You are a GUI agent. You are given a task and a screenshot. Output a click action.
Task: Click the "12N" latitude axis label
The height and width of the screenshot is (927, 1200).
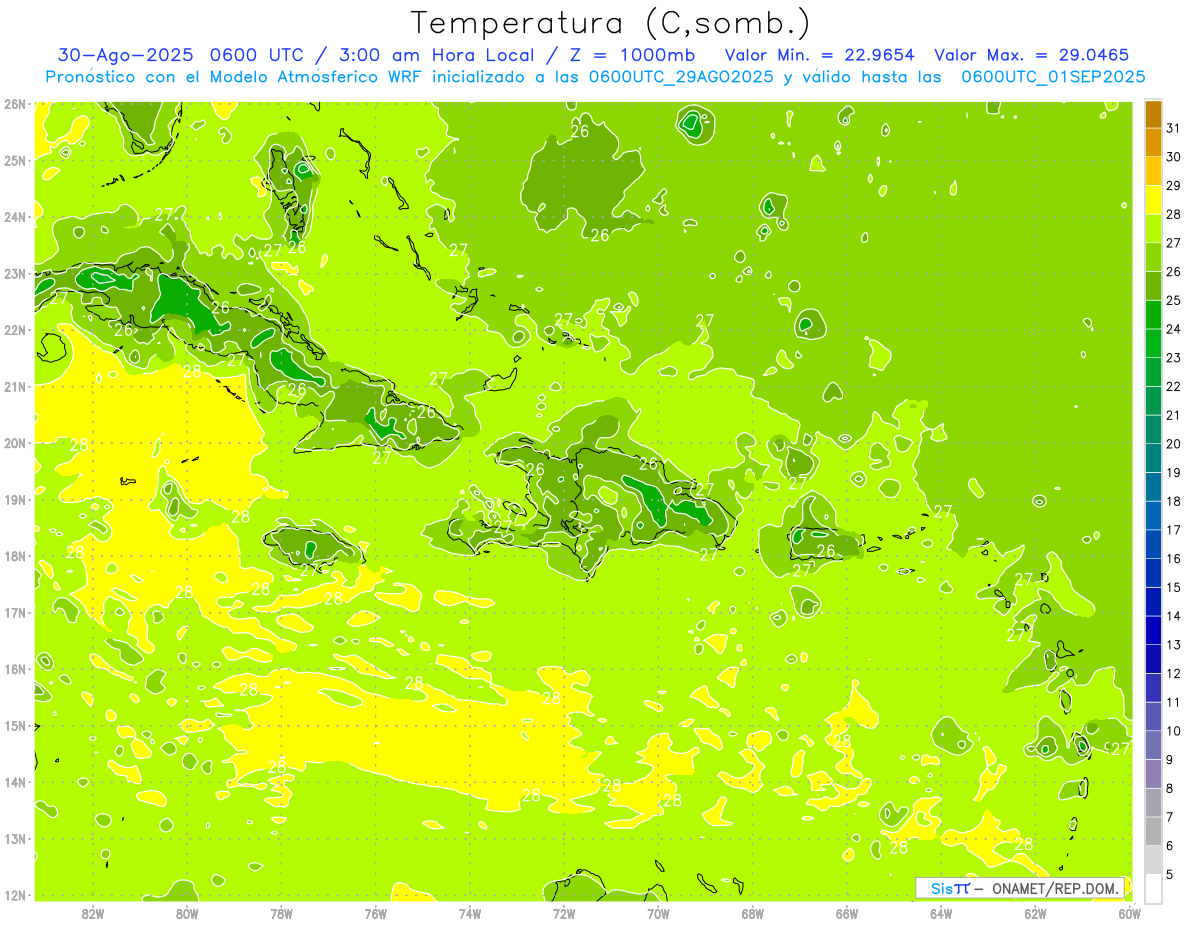click(x=15, y=895)
